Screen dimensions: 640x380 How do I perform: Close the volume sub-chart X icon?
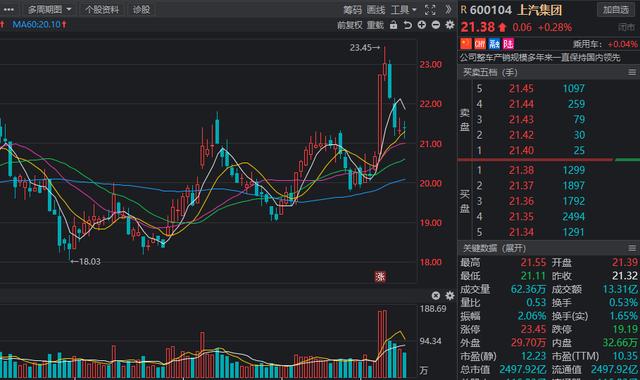[436, 296]
